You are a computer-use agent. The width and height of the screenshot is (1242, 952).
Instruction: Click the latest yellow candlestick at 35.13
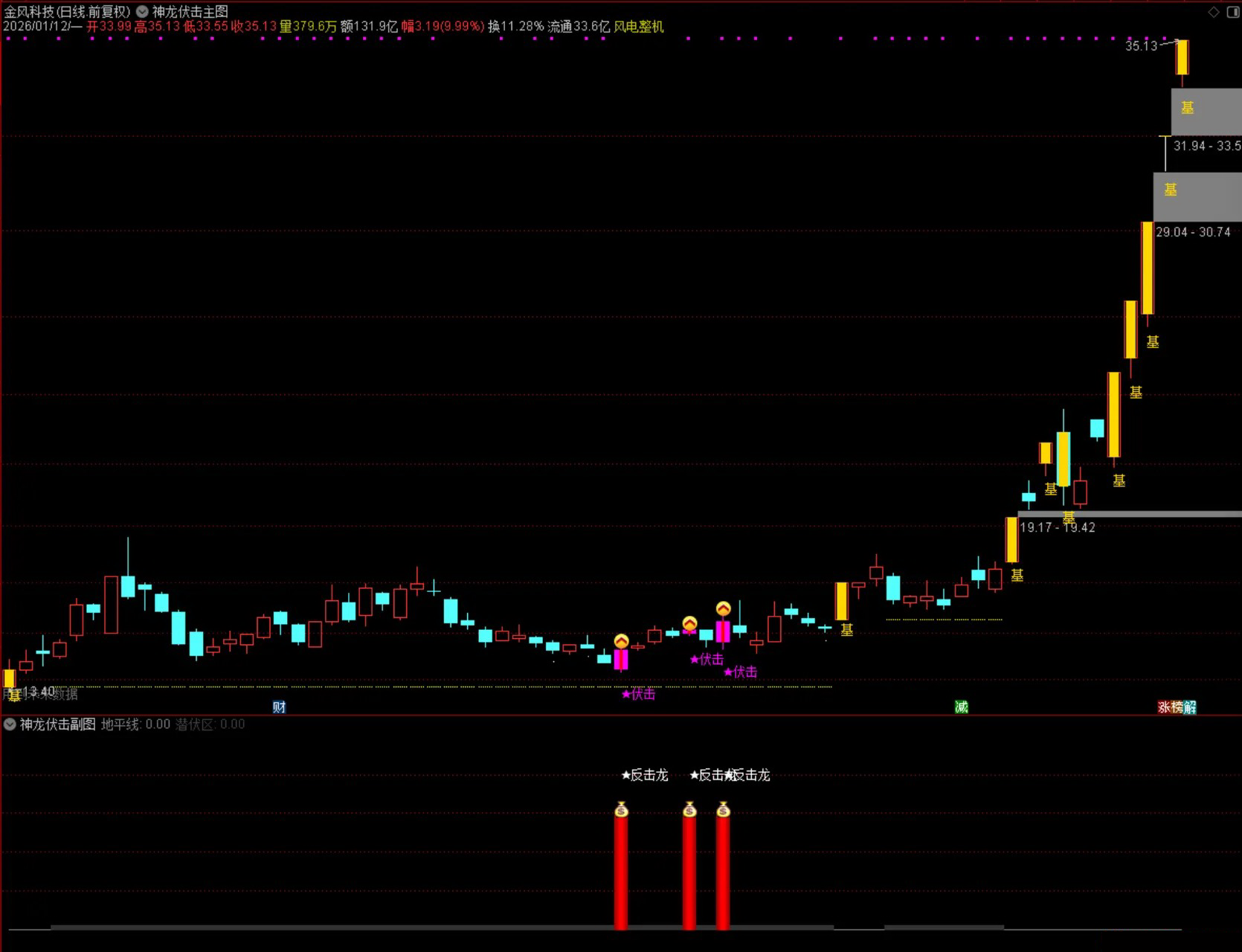tap(1182, 57)
